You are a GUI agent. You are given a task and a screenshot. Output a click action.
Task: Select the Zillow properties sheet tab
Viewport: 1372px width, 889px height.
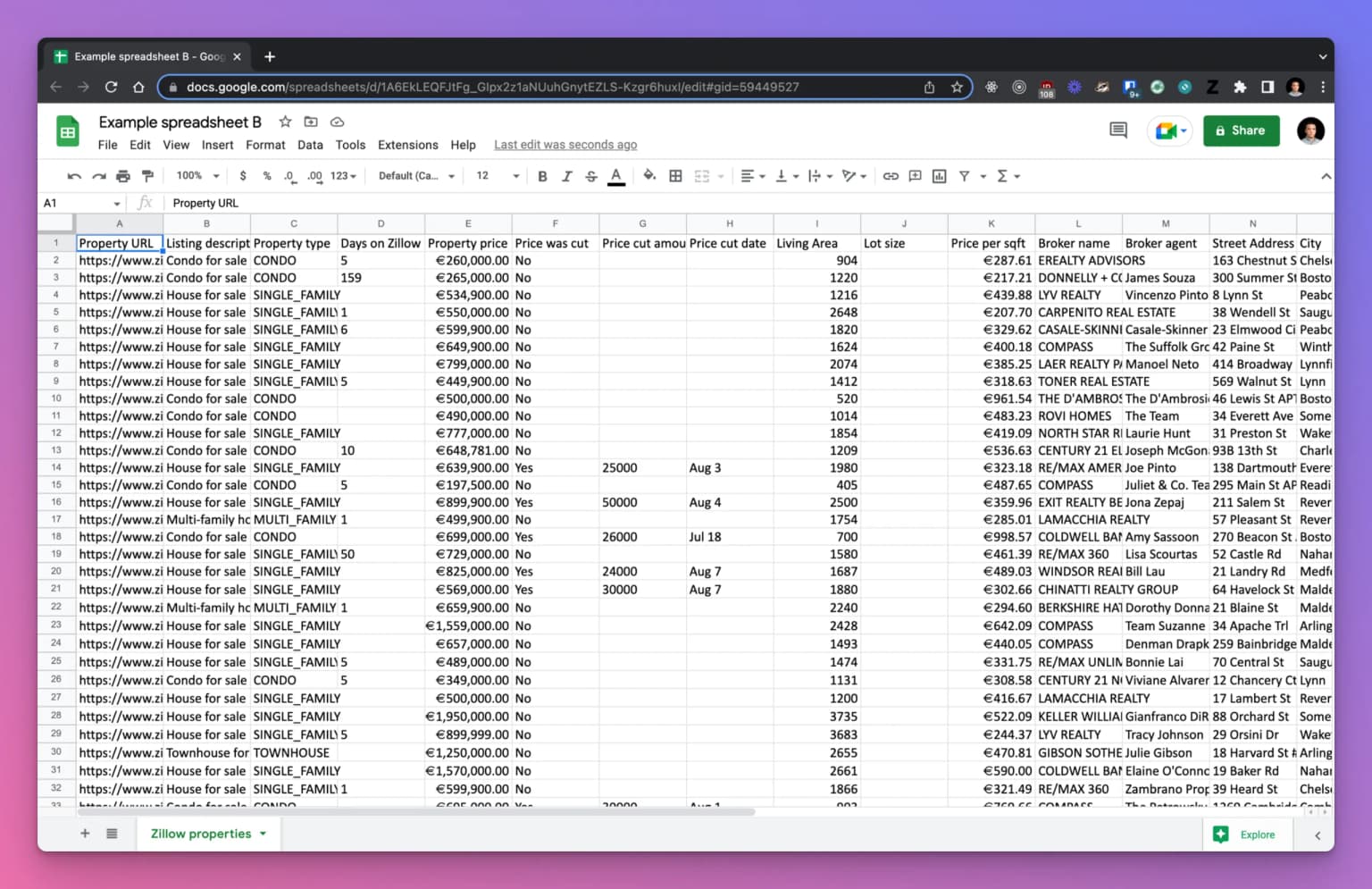208,834
